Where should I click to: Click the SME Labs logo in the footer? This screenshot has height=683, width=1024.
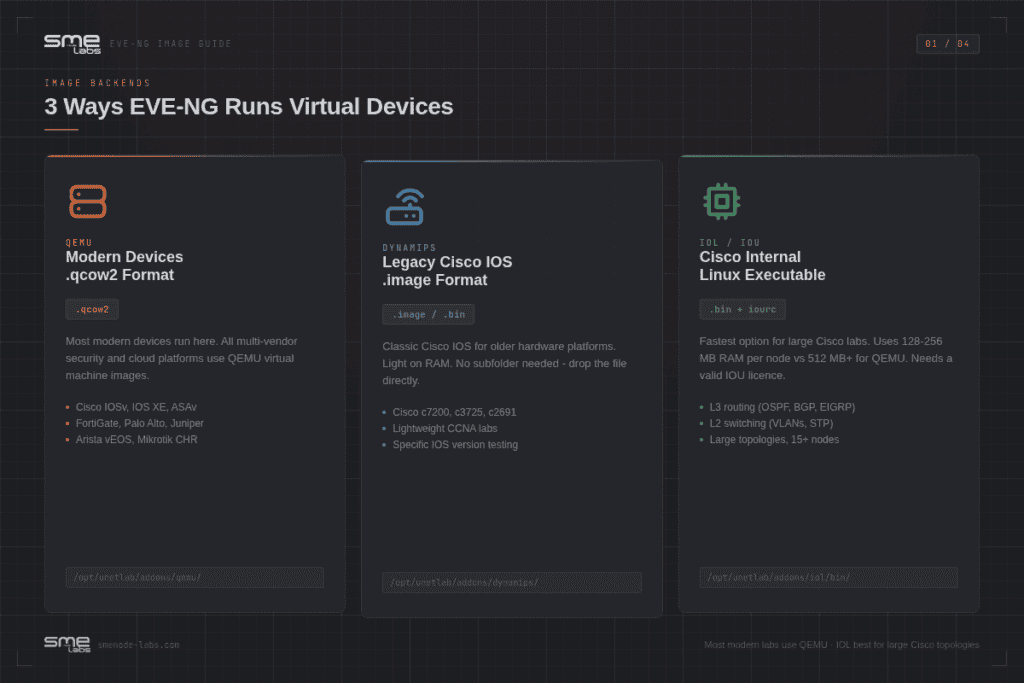click(67, 644)
